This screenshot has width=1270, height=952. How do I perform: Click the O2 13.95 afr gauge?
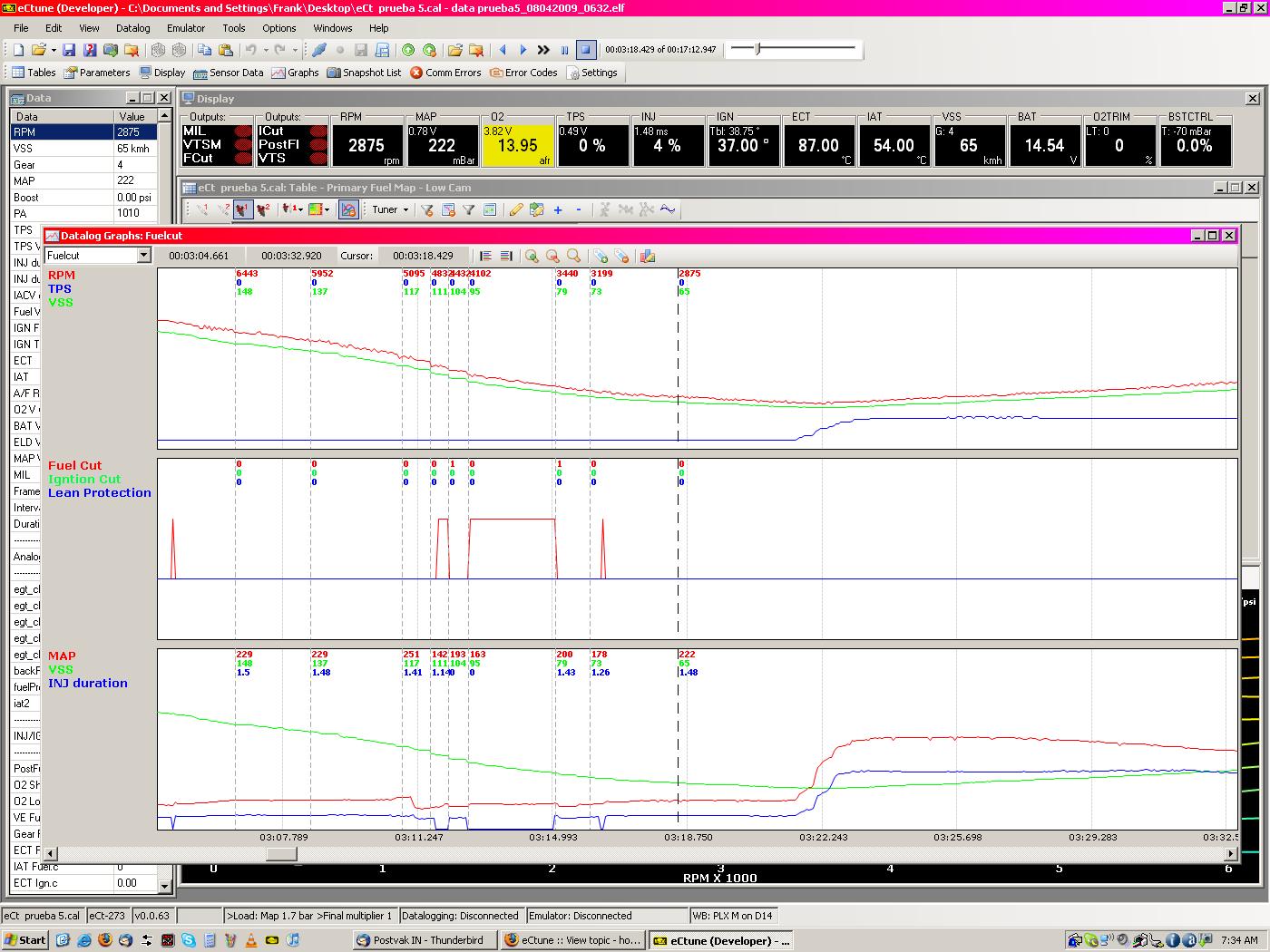pyautogui.click(x=517, y=144)
